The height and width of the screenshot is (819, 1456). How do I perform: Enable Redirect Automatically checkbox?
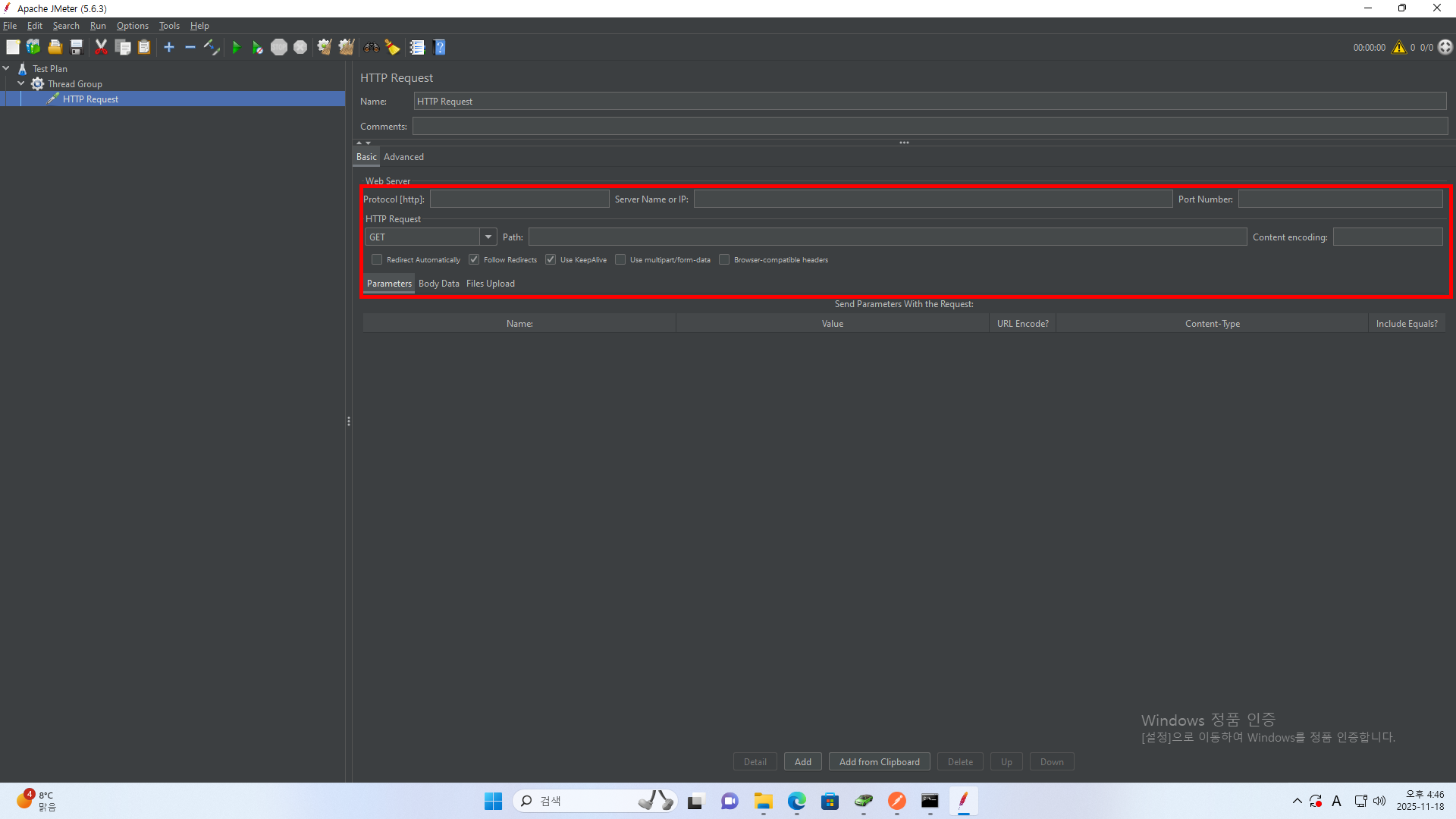tap(377, 259)
